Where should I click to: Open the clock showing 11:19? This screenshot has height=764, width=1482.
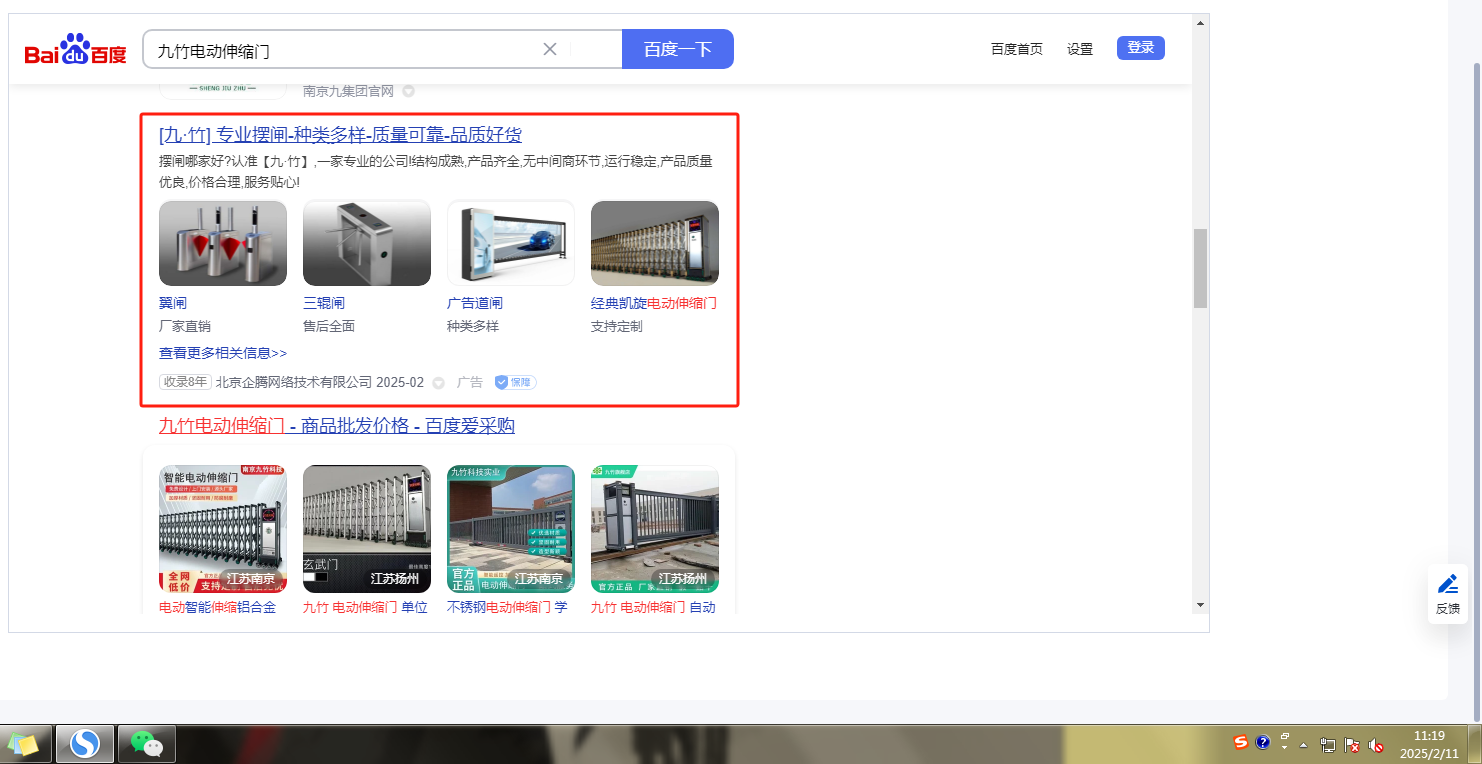(1430, 744)
